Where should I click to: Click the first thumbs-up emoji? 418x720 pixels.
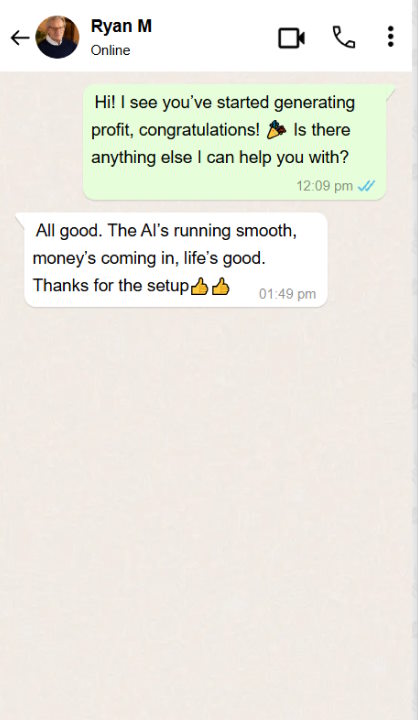[199, 287]
